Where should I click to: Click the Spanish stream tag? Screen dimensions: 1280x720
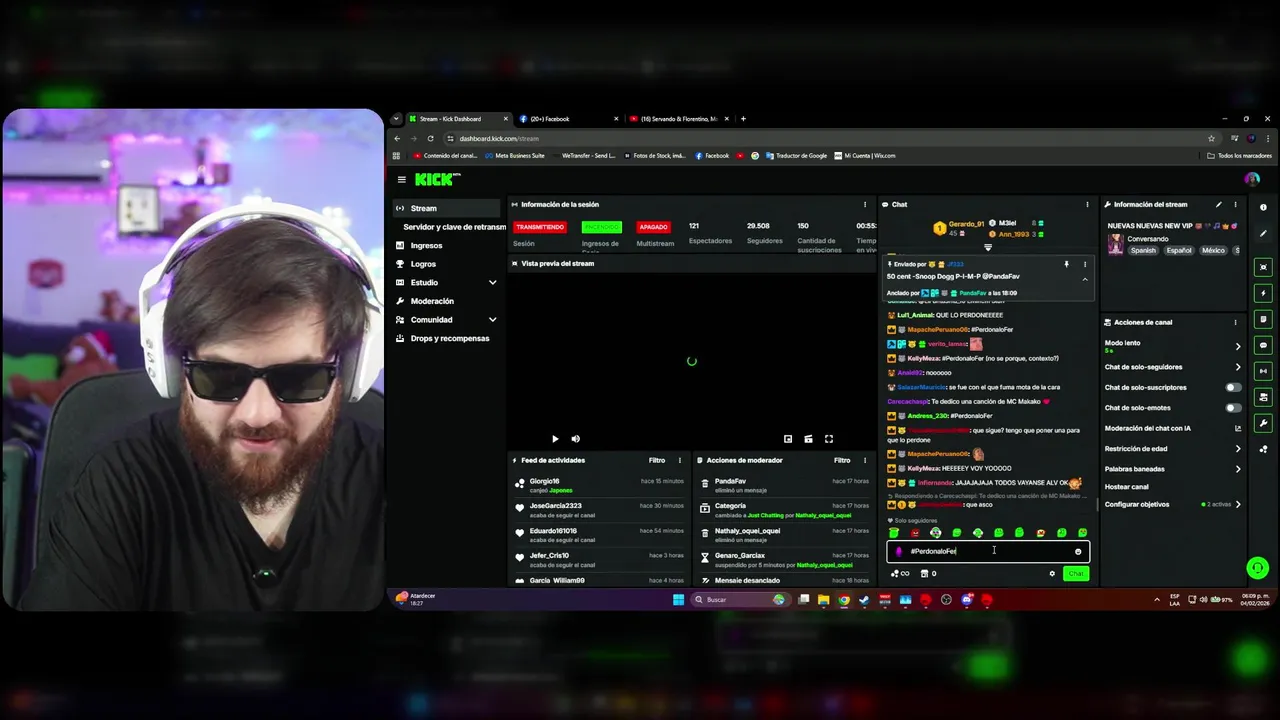click(1143, 251)
